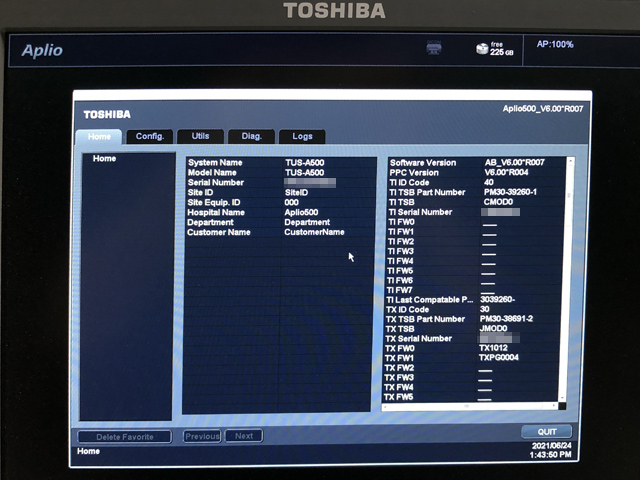Select the Site ID row
The height and width of the screenshot is (480, 640).
(x=280, y=192)
